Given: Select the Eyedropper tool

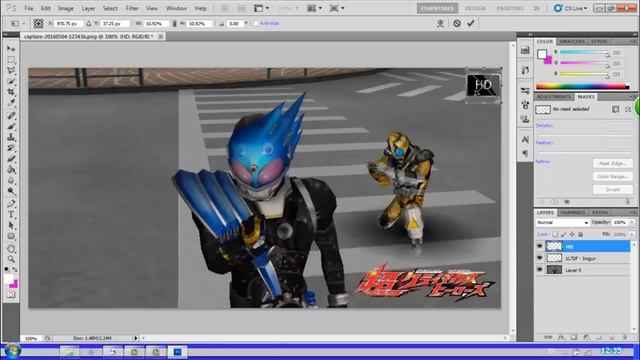Looking at the screenshot, I should (11, 104).
